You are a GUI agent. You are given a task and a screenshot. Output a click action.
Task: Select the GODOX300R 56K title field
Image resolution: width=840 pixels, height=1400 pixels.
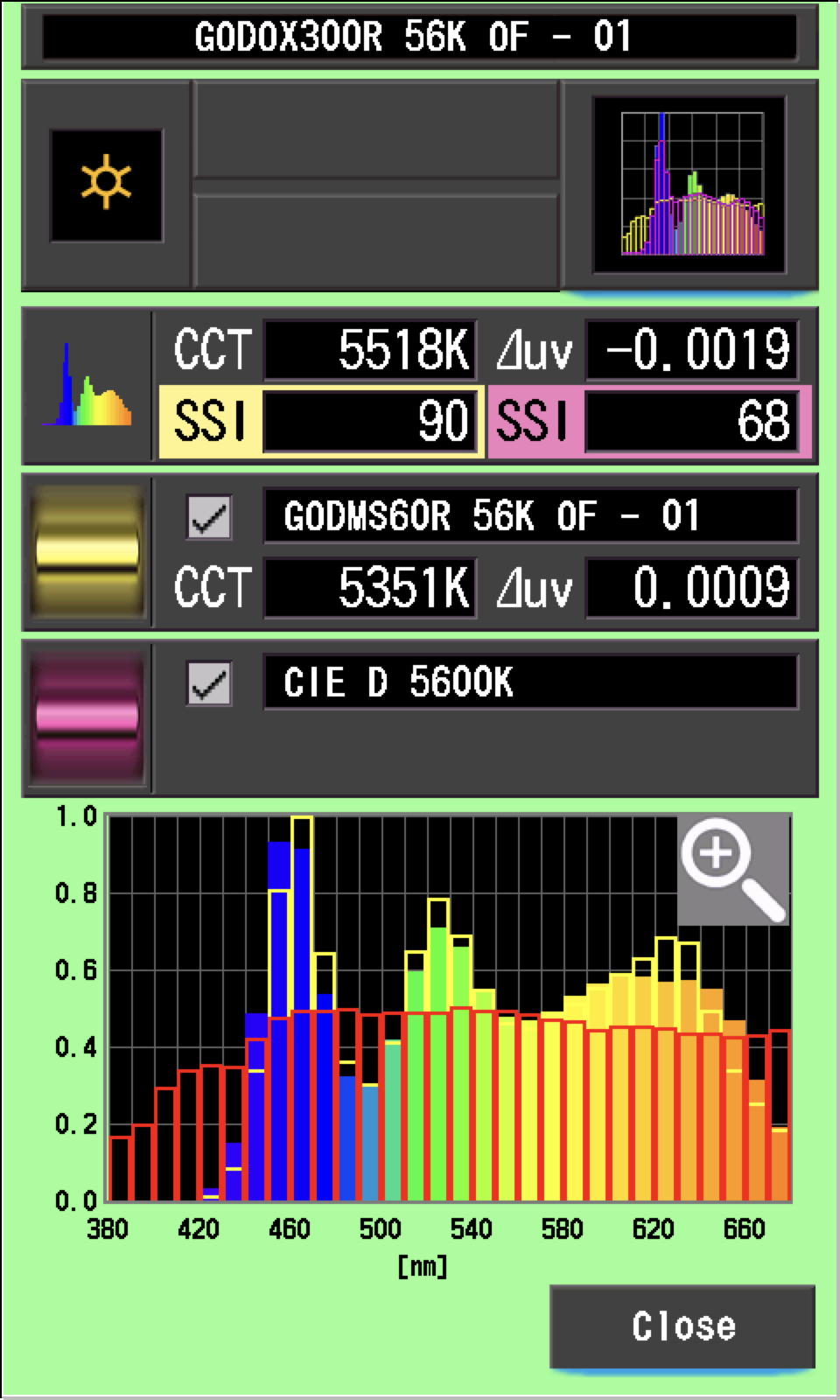[419, 38]
